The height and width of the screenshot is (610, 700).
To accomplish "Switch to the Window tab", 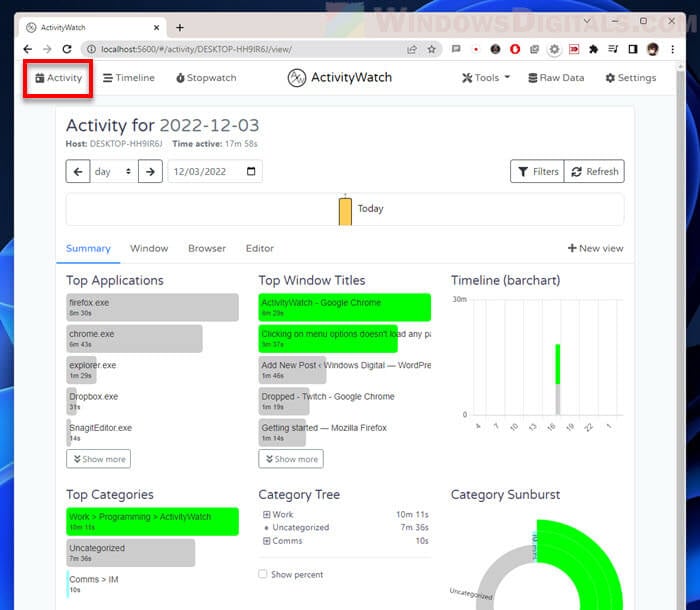I will coord(149,249).
